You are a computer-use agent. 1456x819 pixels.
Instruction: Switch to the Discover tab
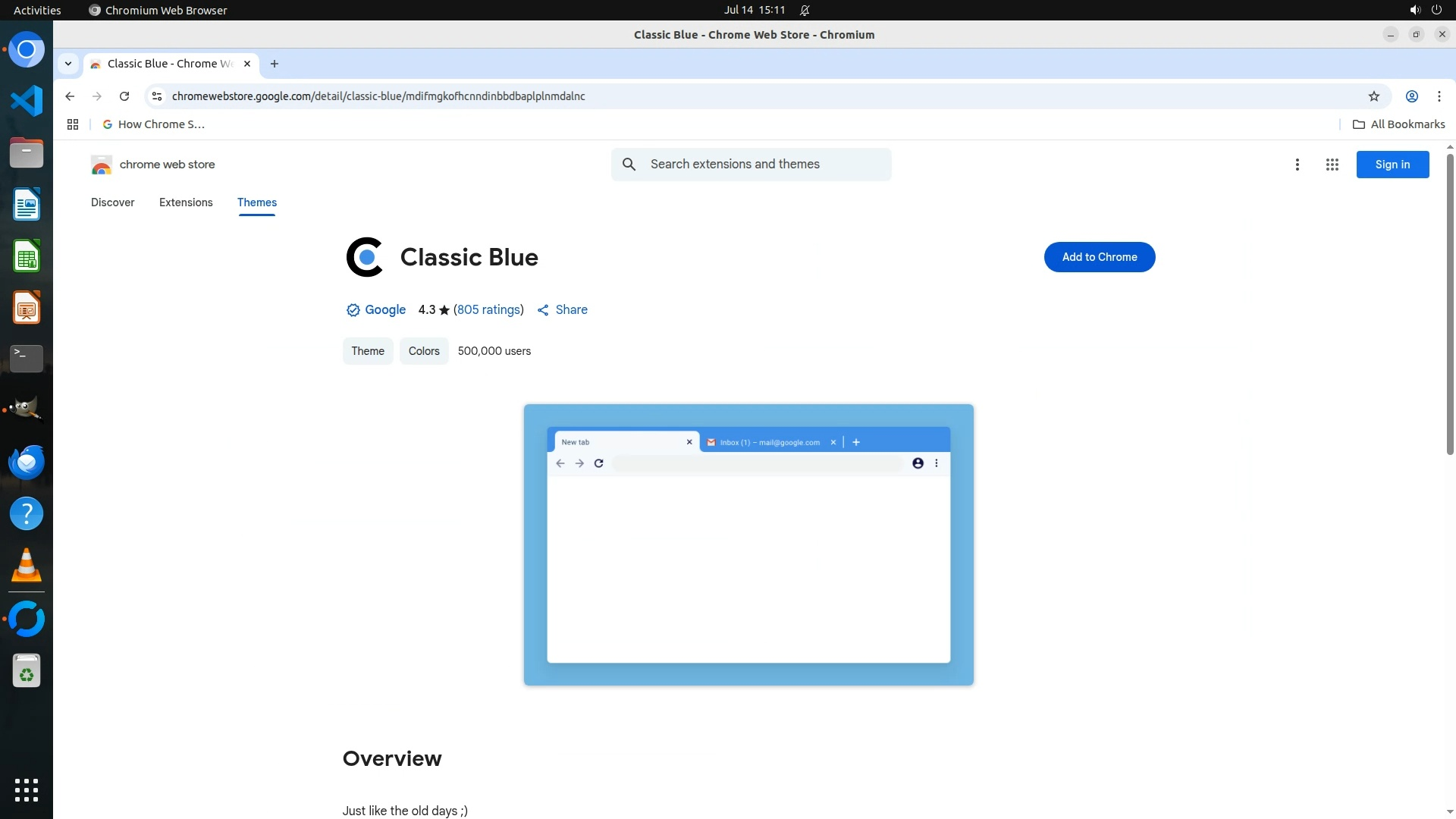[112, 202]
